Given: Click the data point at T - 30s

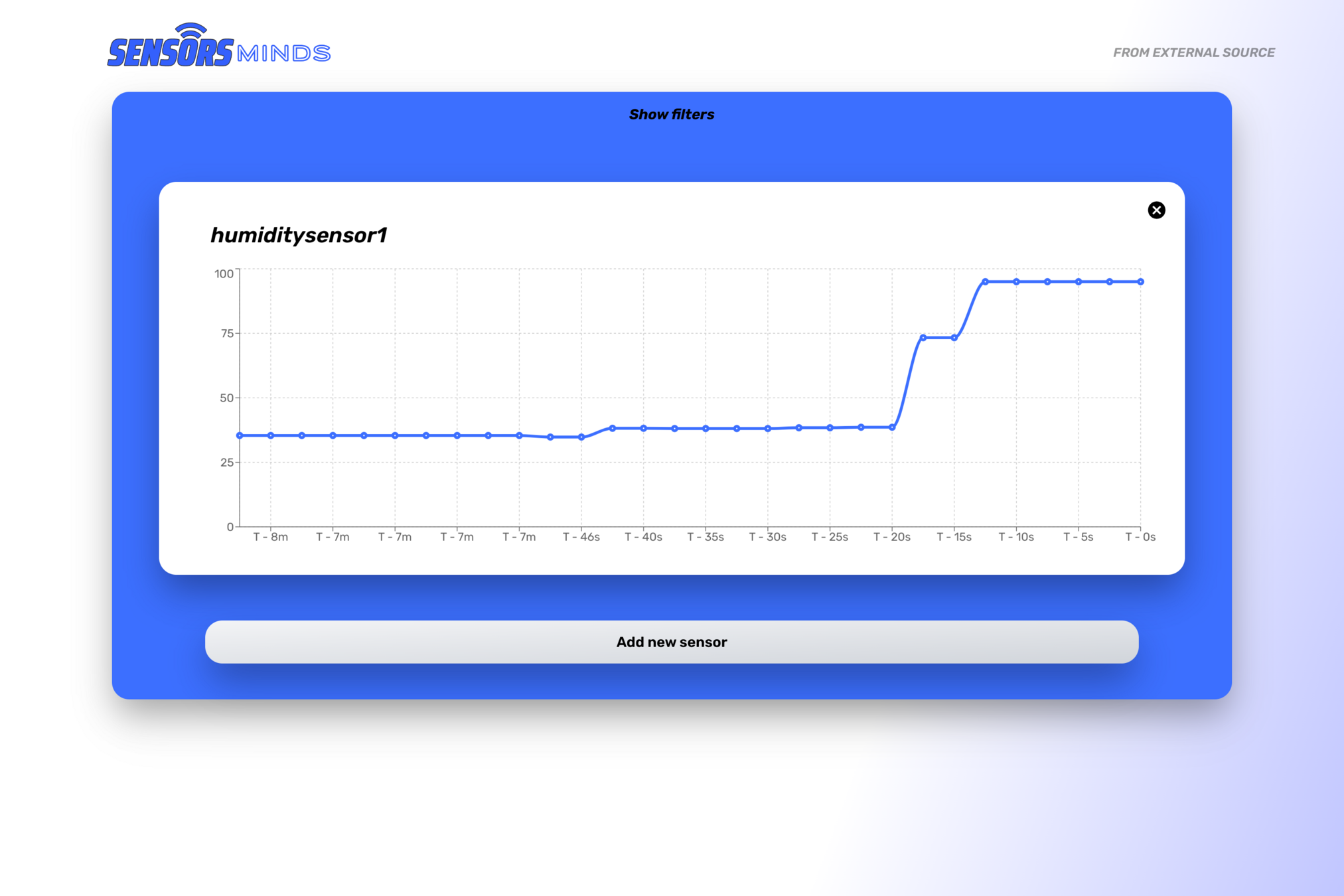Looking at the screenshot, I should 768,429.
